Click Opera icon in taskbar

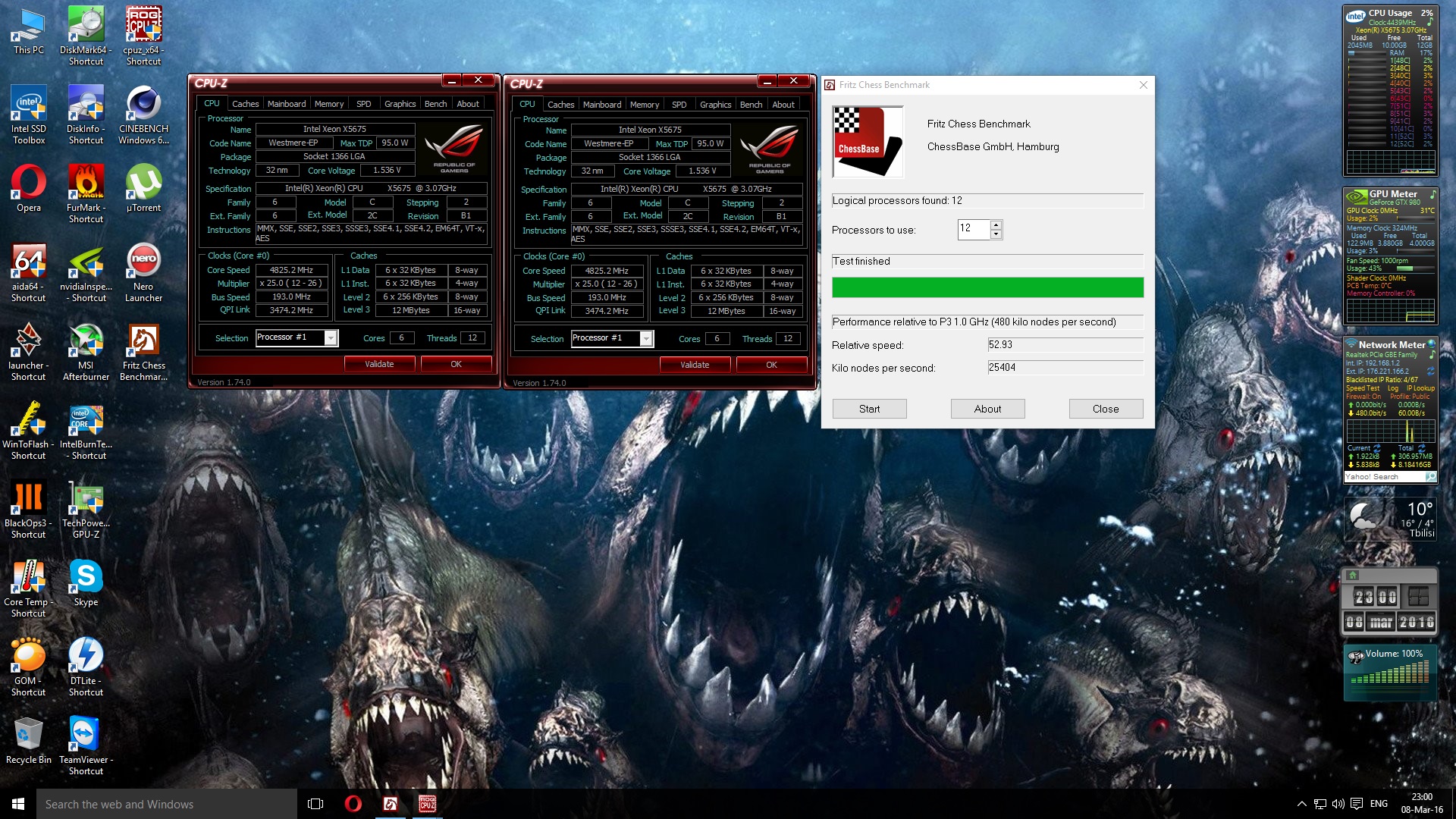(x=353, y=804)
